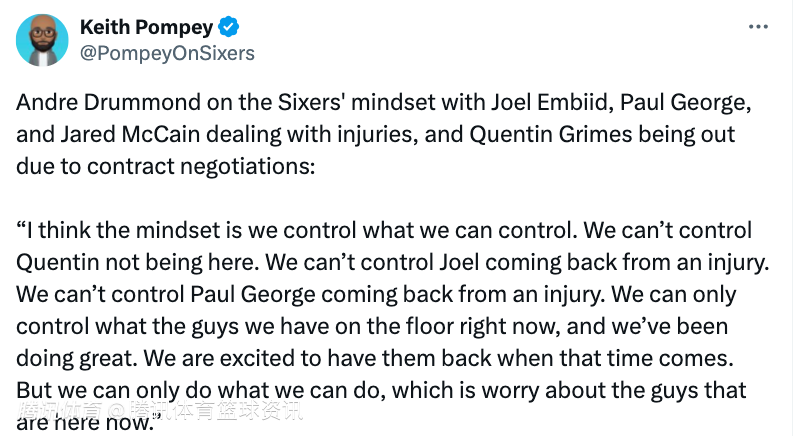Click the blue verified checkmark badge
Image resolution: width=802 pixels, height=436 pixels.
pos(229,27)
